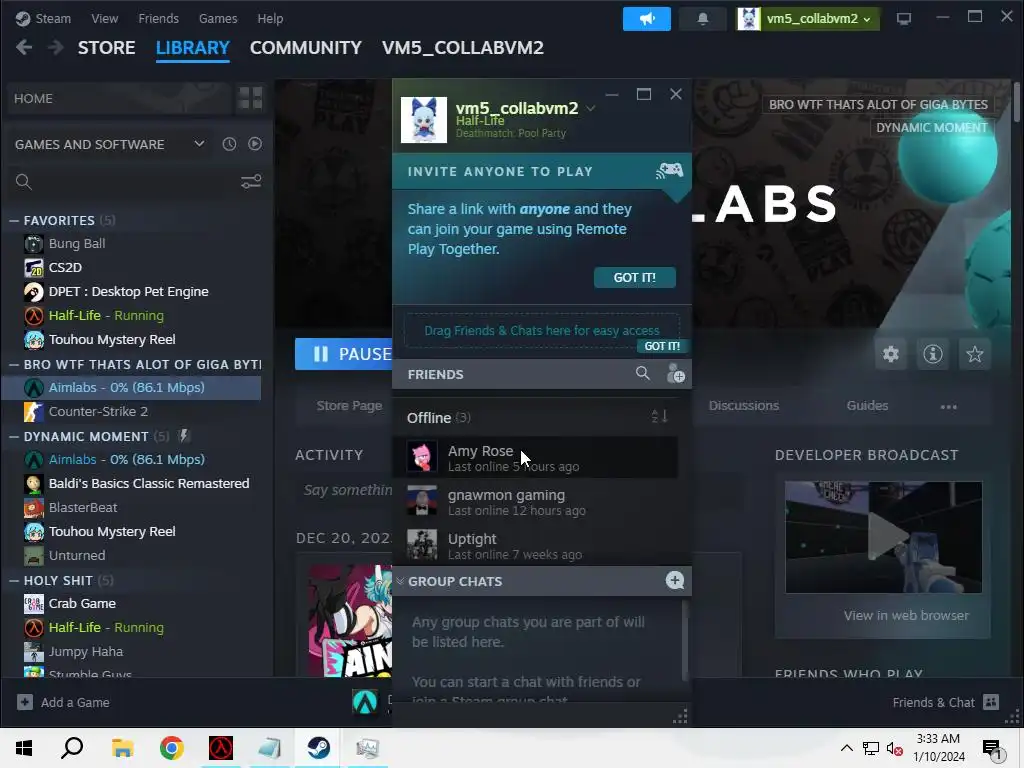The image size is (1024, 768).
Task: Open the VM5_COLLABVM2 profile tab
Action: 463,48
